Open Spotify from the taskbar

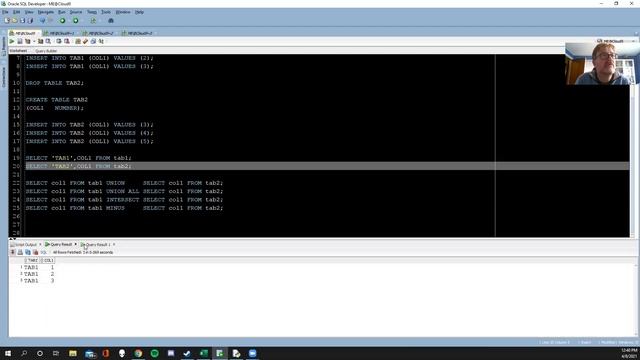[155, 353]
